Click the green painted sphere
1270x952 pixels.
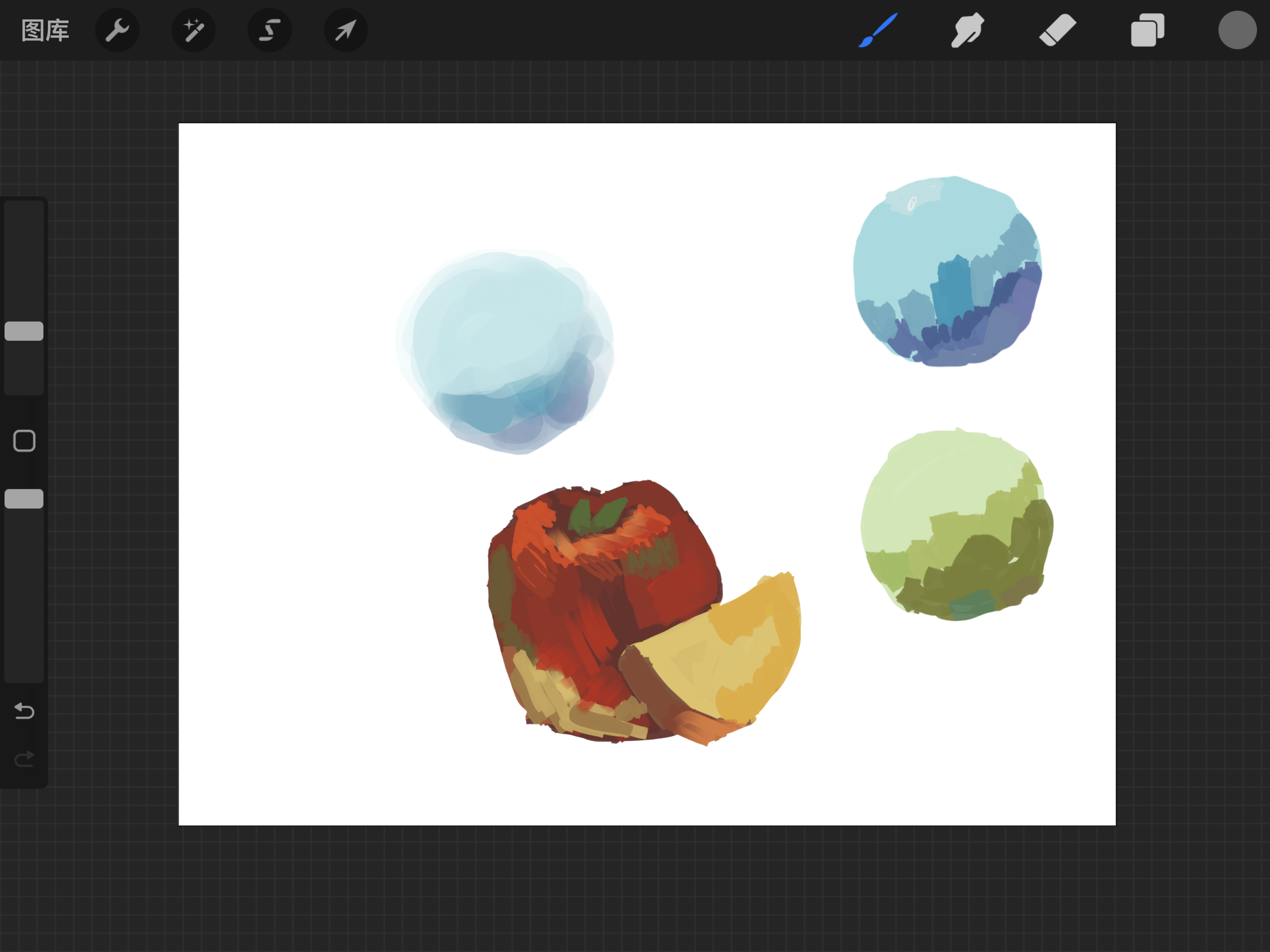tap(956, 525)
